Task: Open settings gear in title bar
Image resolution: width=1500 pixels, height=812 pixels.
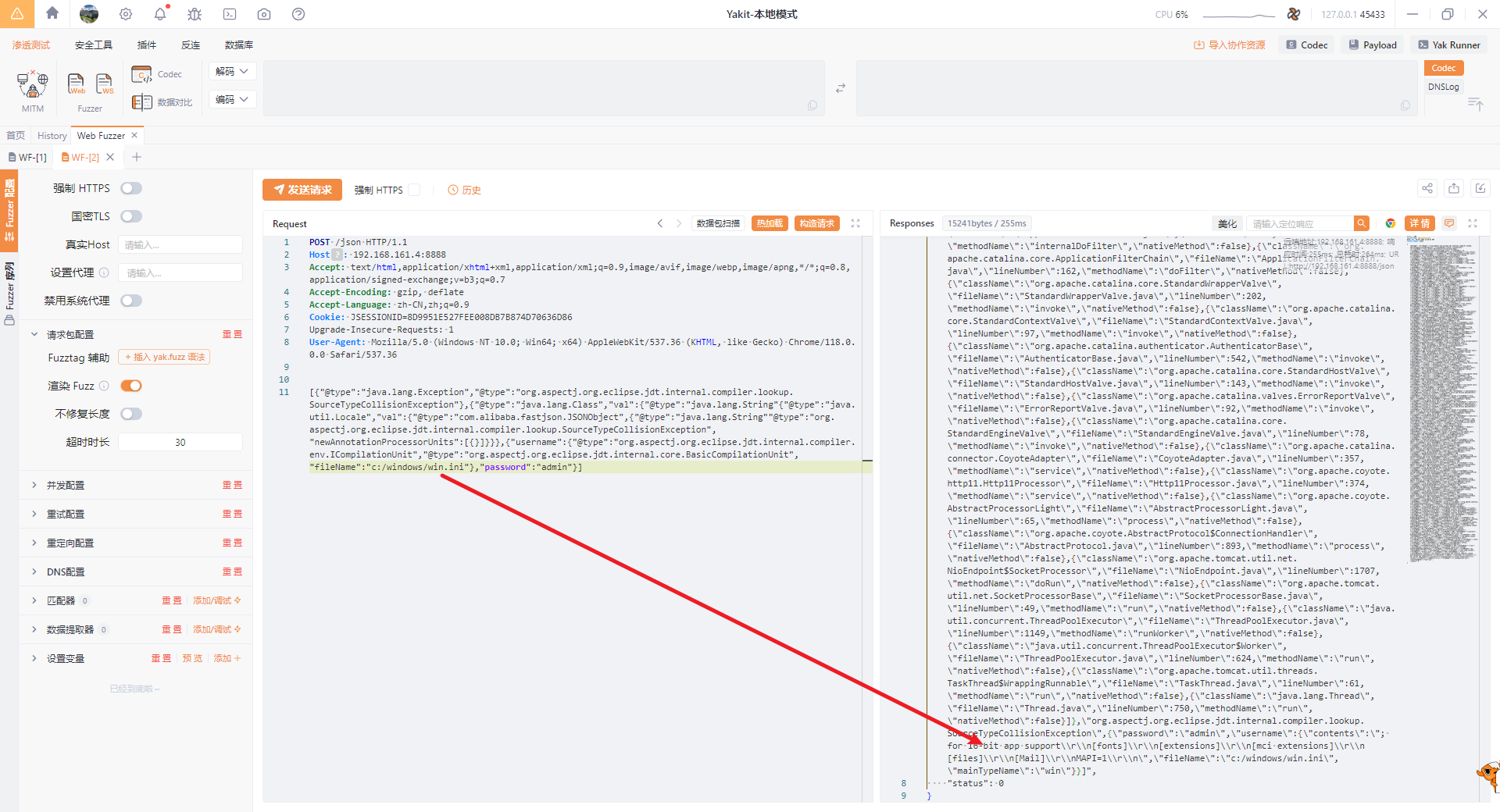Action: coord(126,14)
